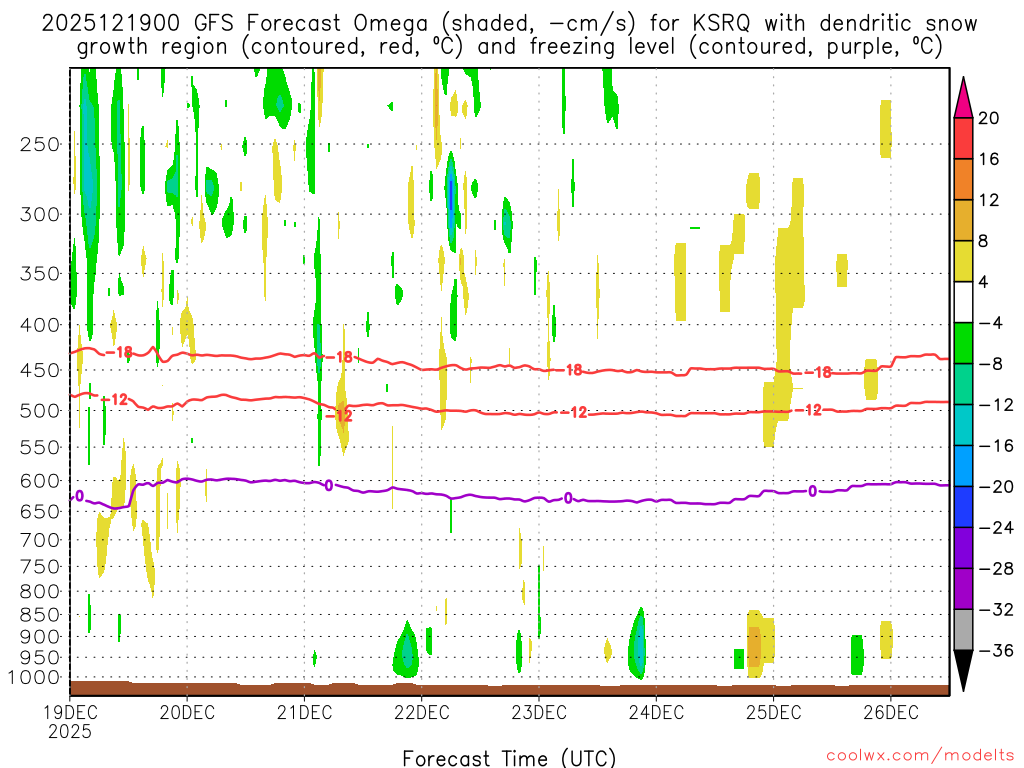Click the 850 pressure level label
This screenshot has height=768, width=1024.
[40, 615]
